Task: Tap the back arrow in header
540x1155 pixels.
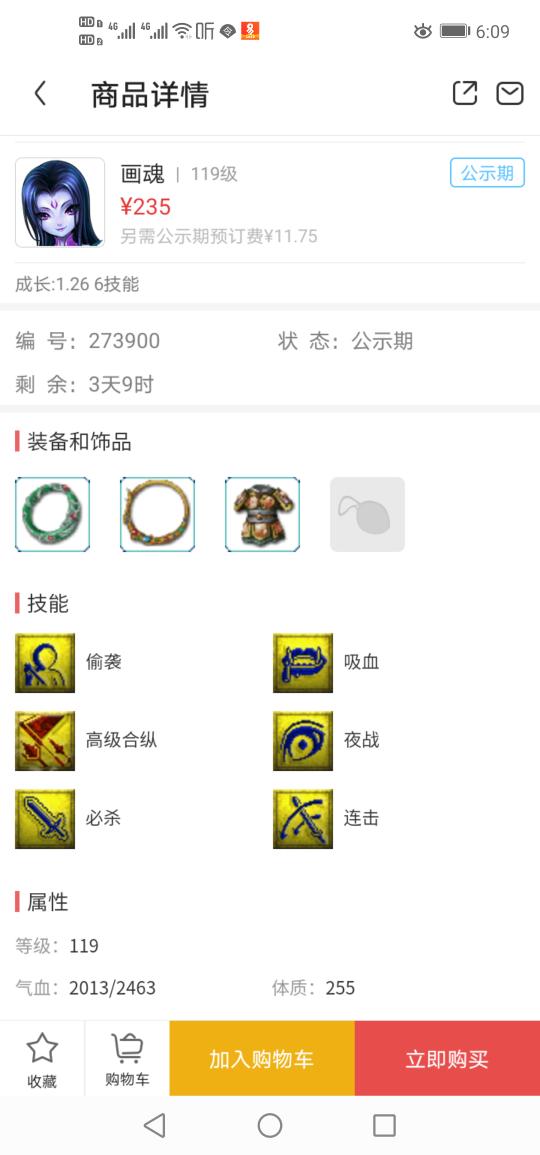Action: [41, 94]
